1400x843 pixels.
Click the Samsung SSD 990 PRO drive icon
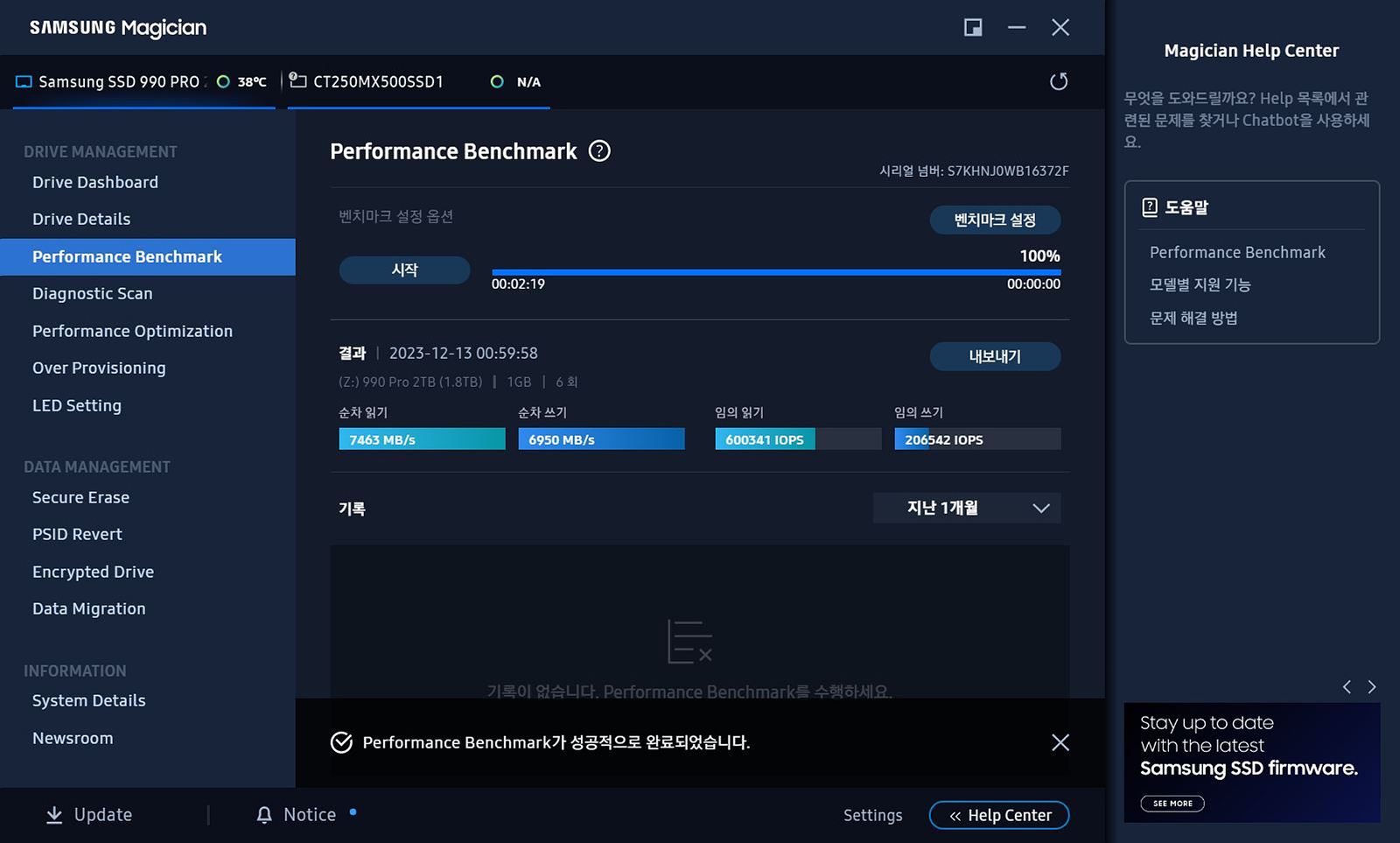24,81
